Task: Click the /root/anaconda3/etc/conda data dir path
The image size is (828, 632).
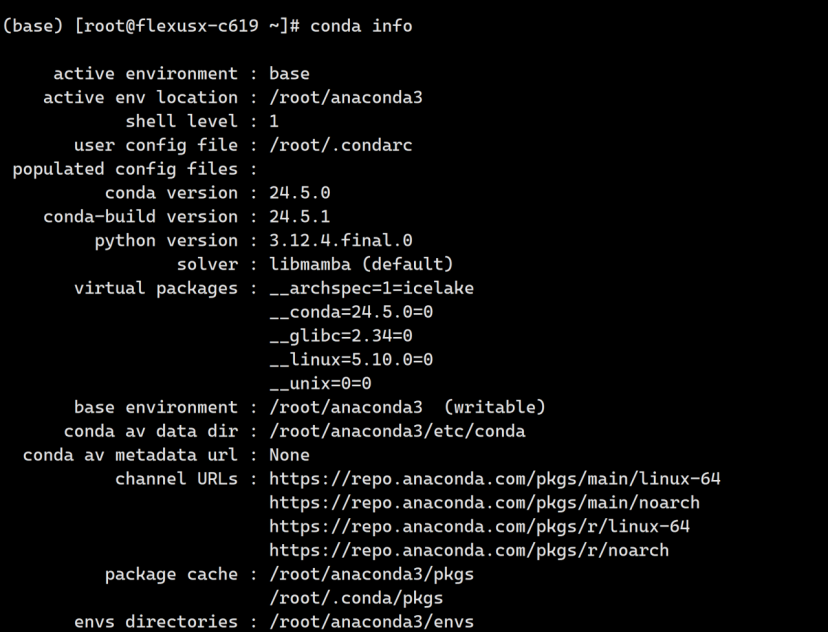Action: click(397, 432)
